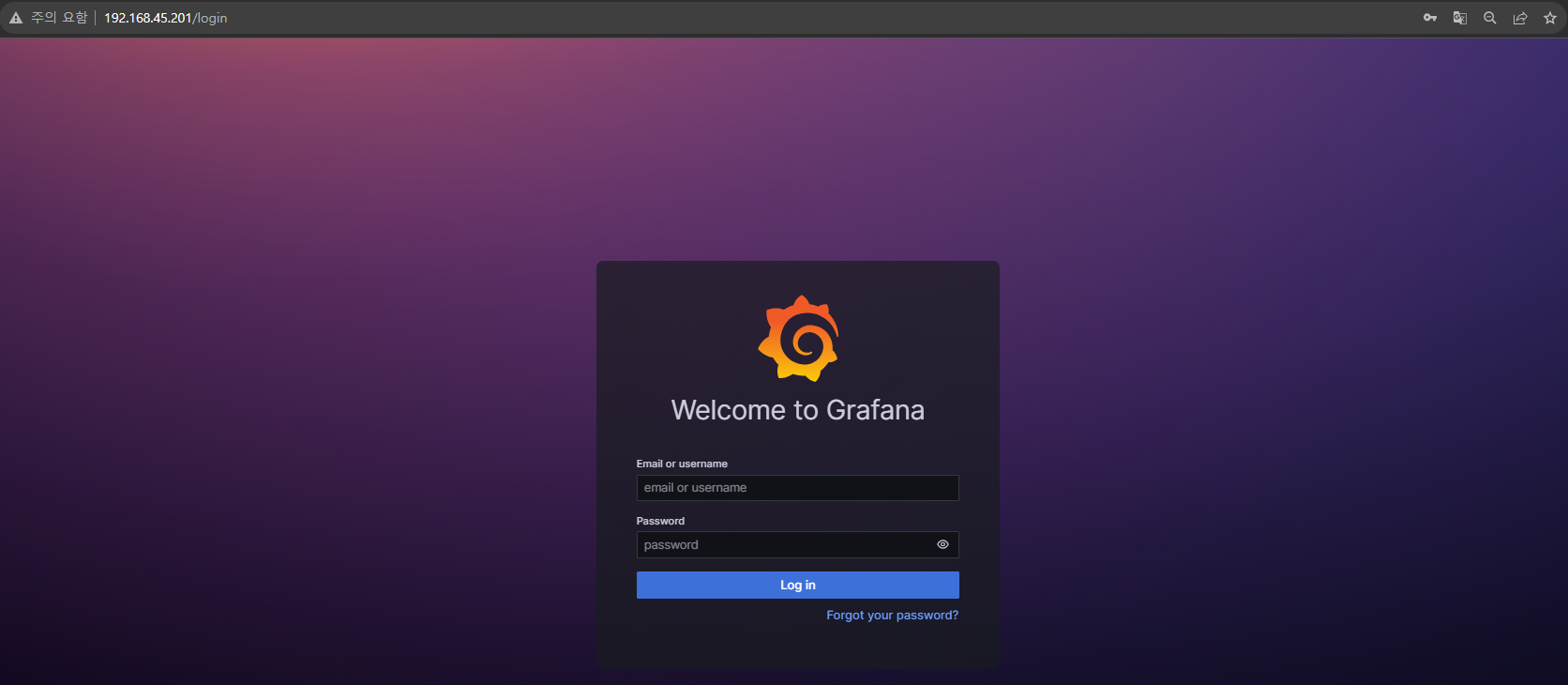The image size is (1568, 685).
Task: Bookmark this page with the star icon
Action: tap(1550, 18)
